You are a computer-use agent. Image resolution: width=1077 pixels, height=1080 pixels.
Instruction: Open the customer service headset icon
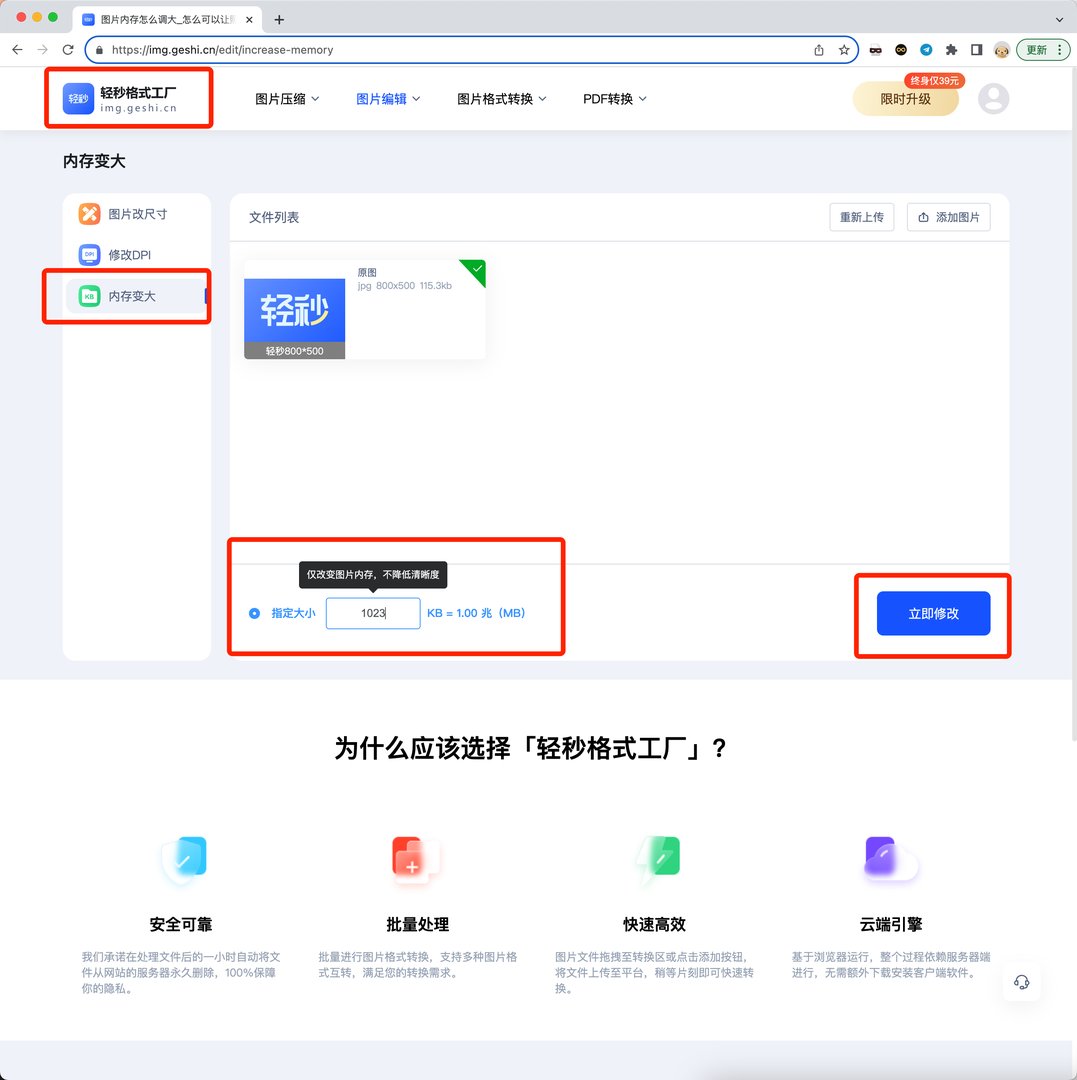pyautogui.click(x=1021, y=982)
